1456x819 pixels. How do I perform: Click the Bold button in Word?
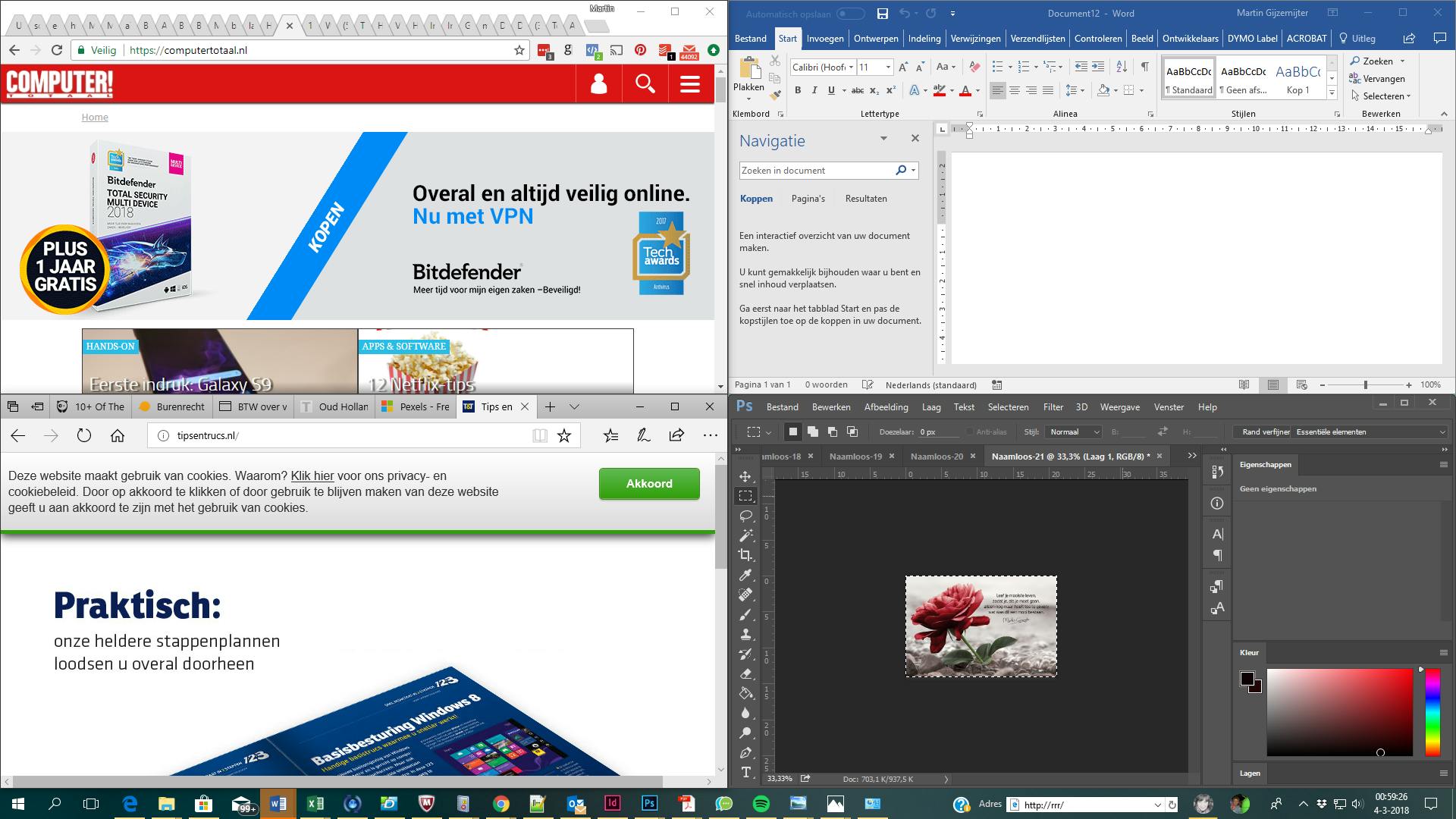point(798,90)
